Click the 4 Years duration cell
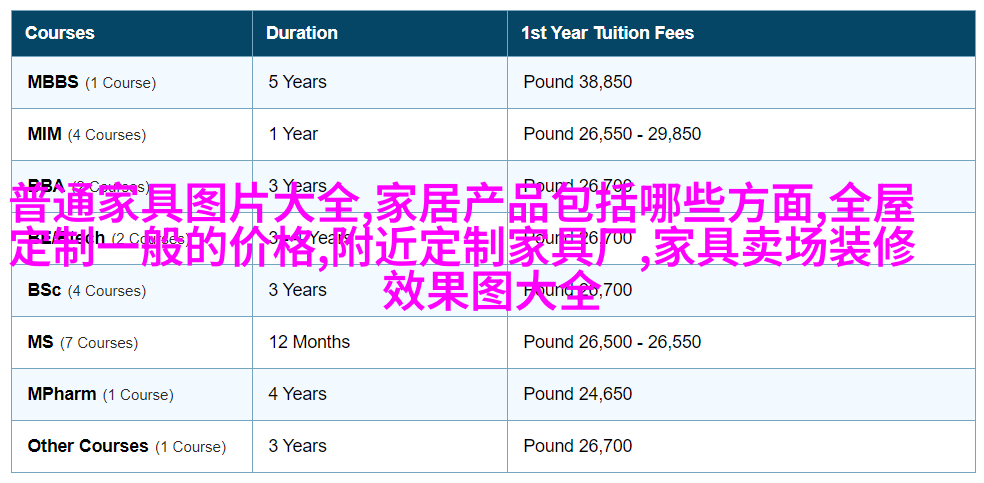 coord(297,394)
